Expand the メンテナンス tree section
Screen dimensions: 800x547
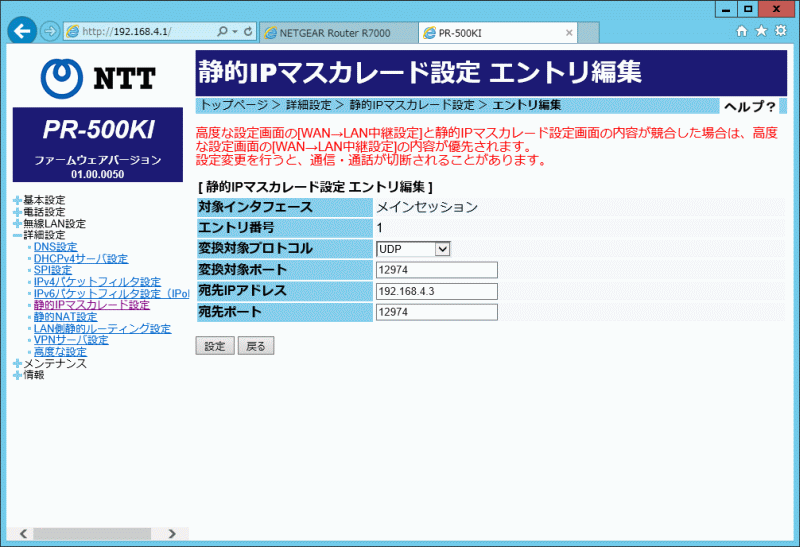[17, 363]
